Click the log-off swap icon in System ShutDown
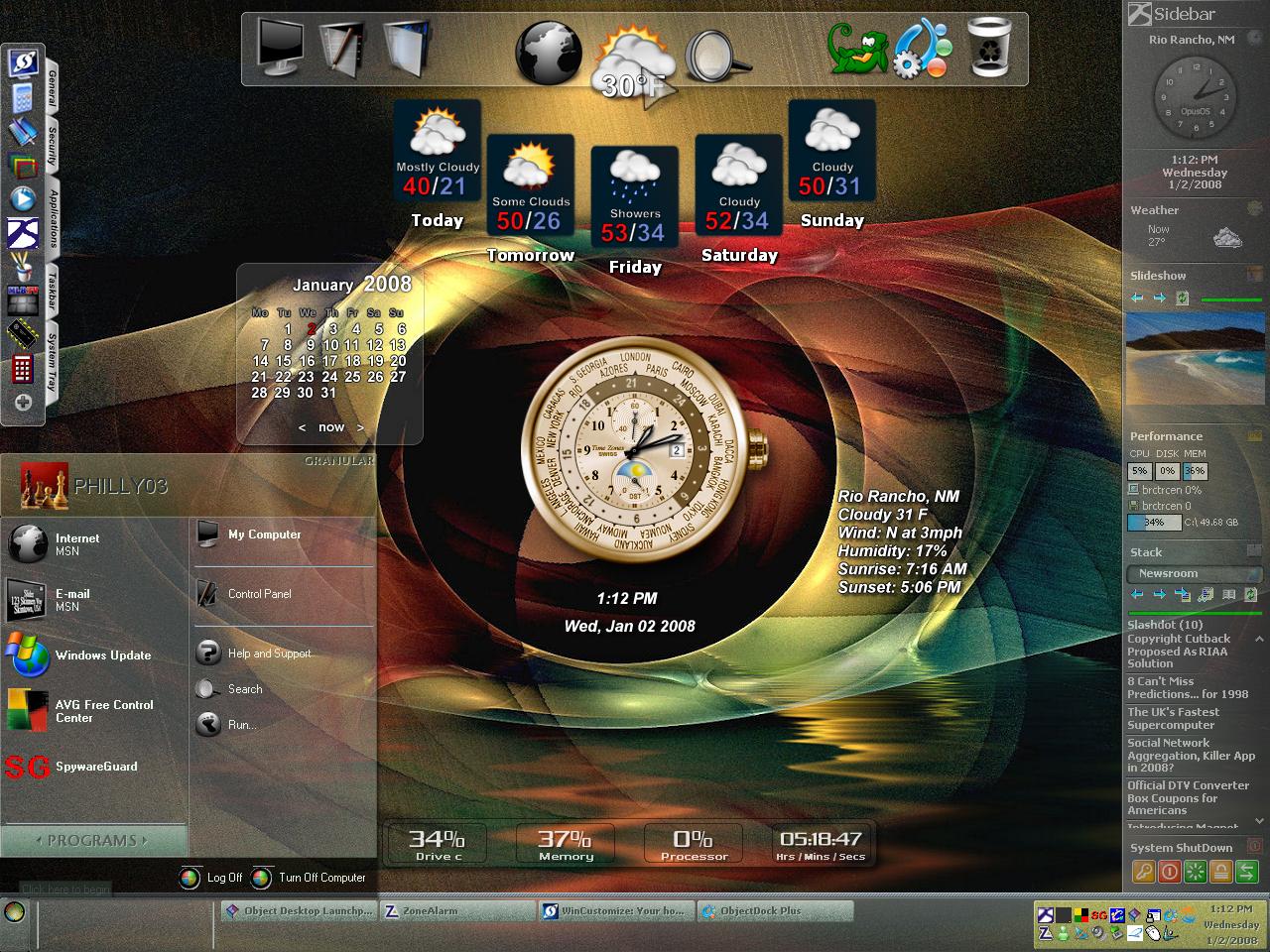 coord(1247,871)
